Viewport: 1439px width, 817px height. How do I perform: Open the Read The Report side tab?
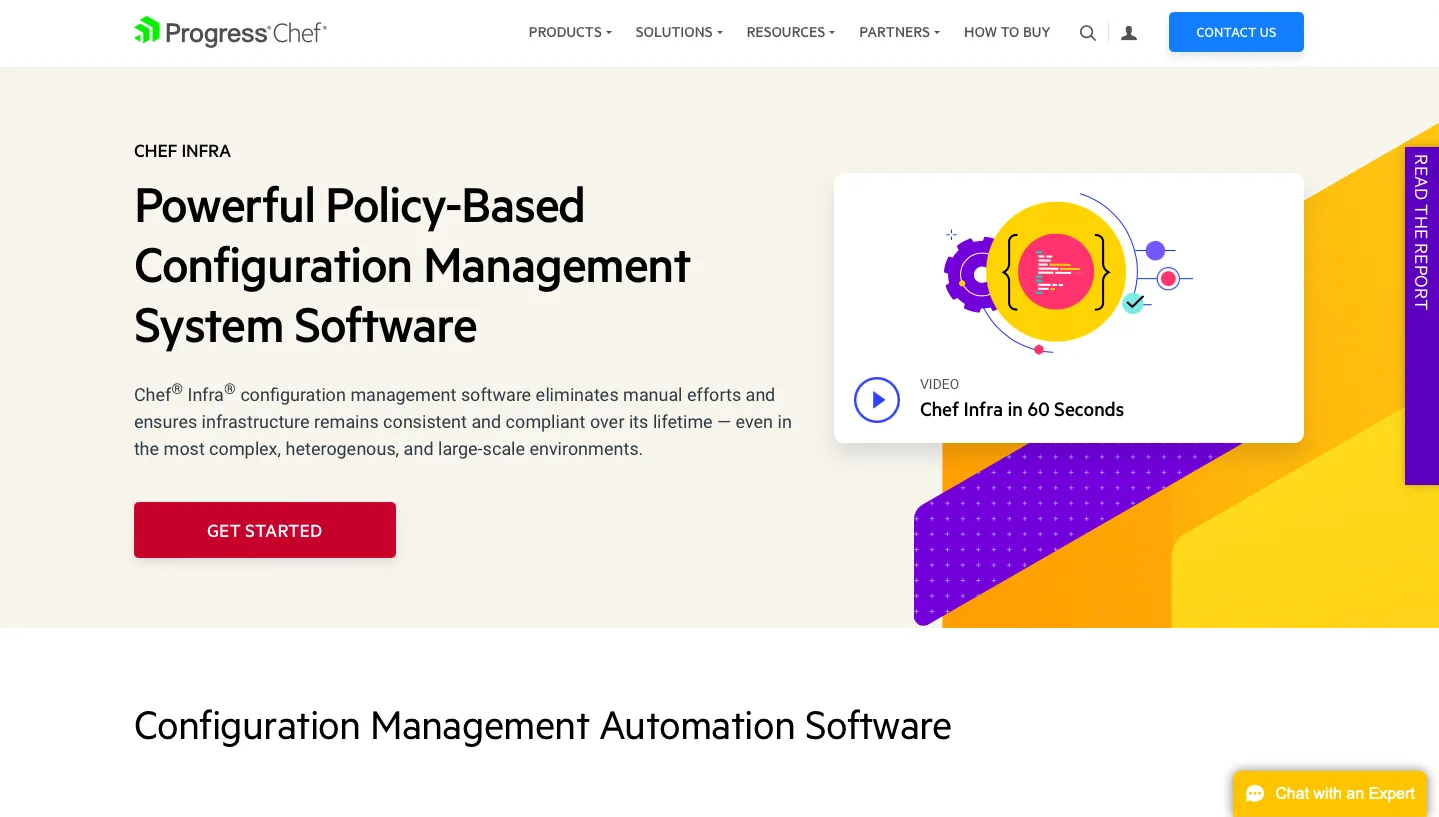click(1422, 316)
